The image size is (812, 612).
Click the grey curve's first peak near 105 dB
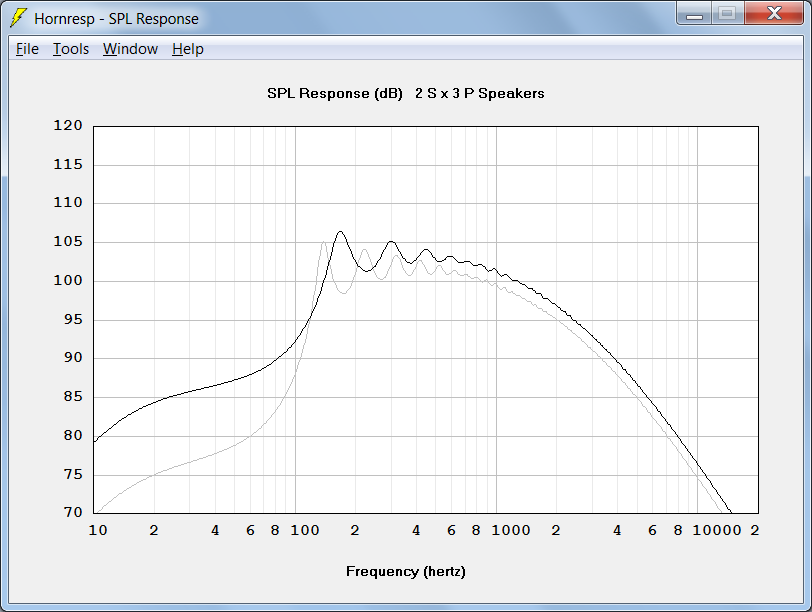(x=324, y=242)
